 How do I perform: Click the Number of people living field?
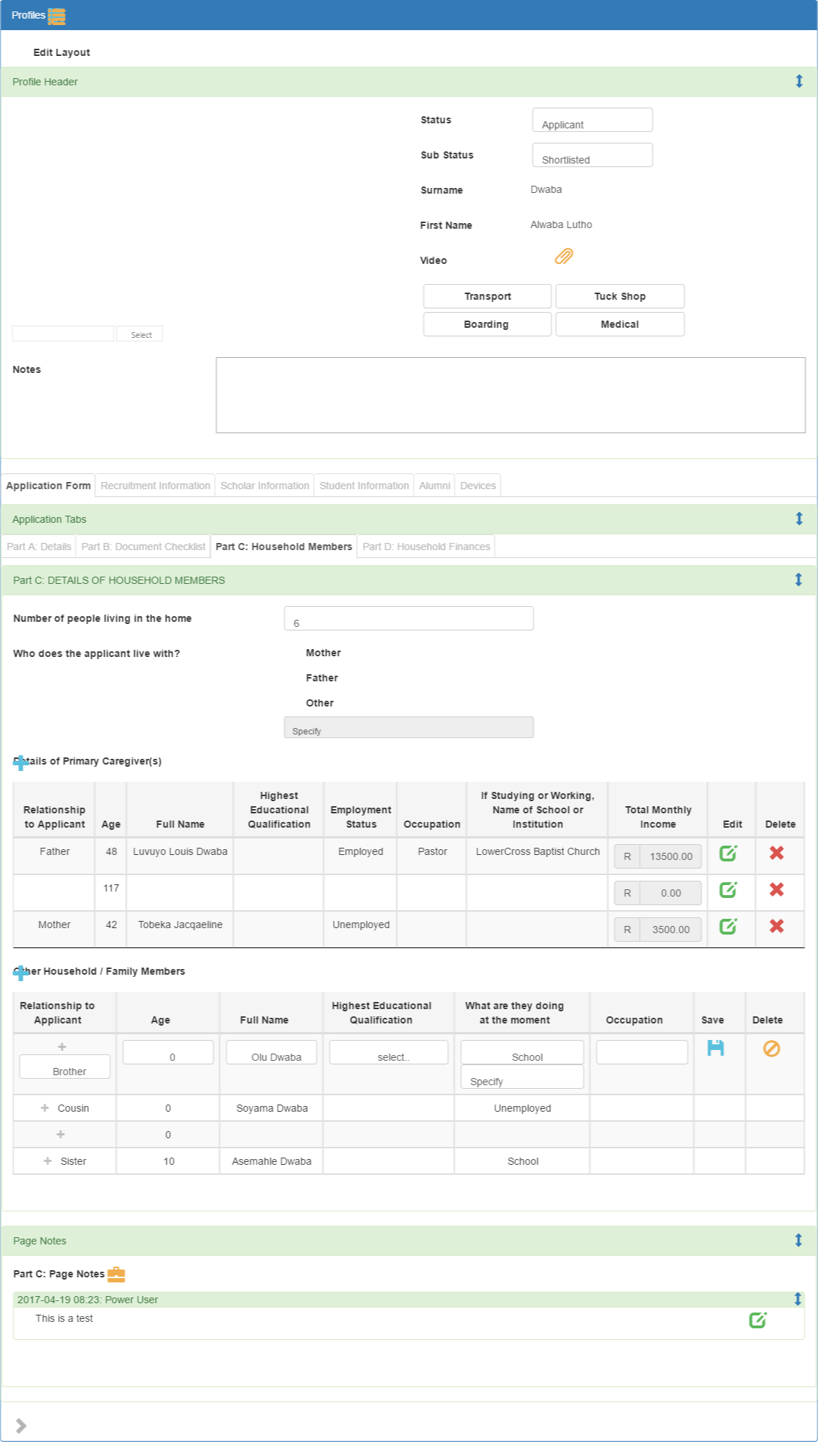point(408,618)
